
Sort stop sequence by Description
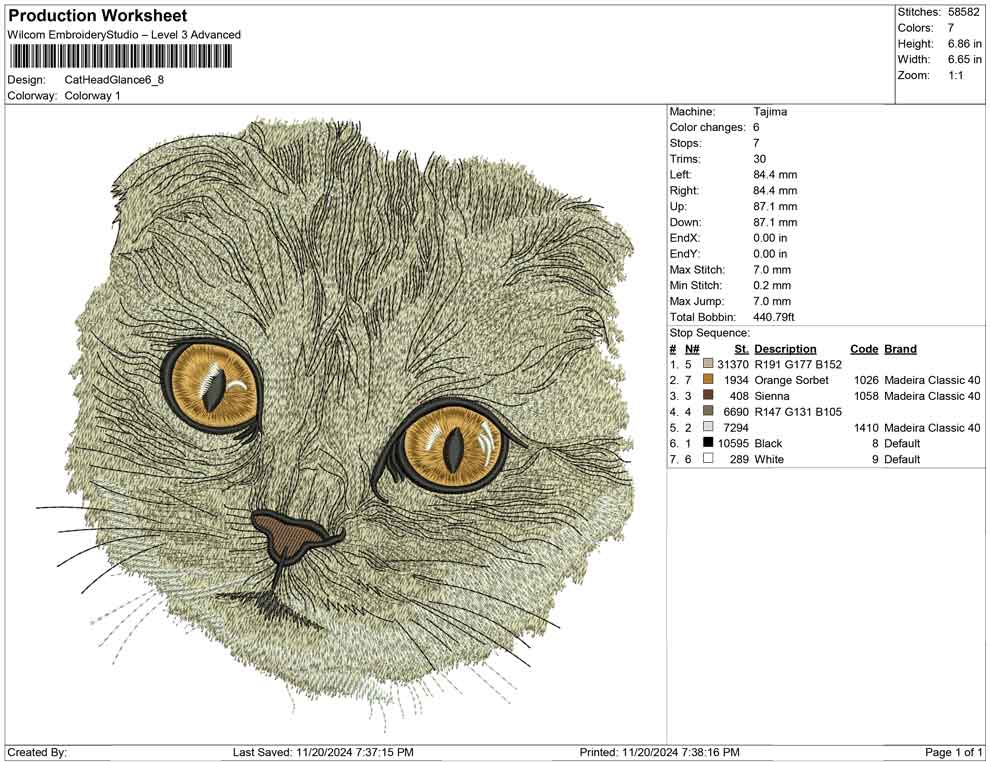[x=787, y=348]
